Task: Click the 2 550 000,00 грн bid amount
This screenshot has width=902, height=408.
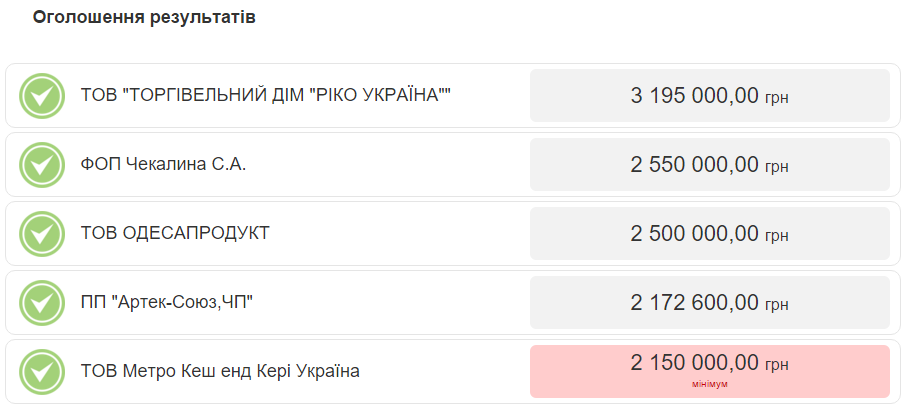Action: click(710, 165)
